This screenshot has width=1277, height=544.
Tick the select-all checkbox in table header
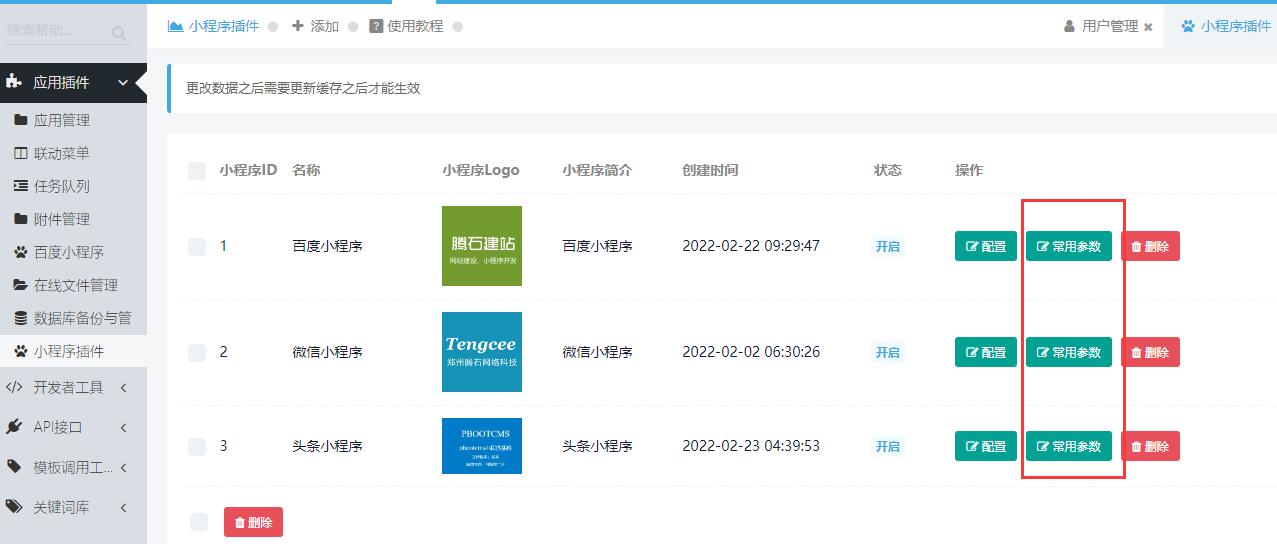pyautogui.click(x=197, y=171)
